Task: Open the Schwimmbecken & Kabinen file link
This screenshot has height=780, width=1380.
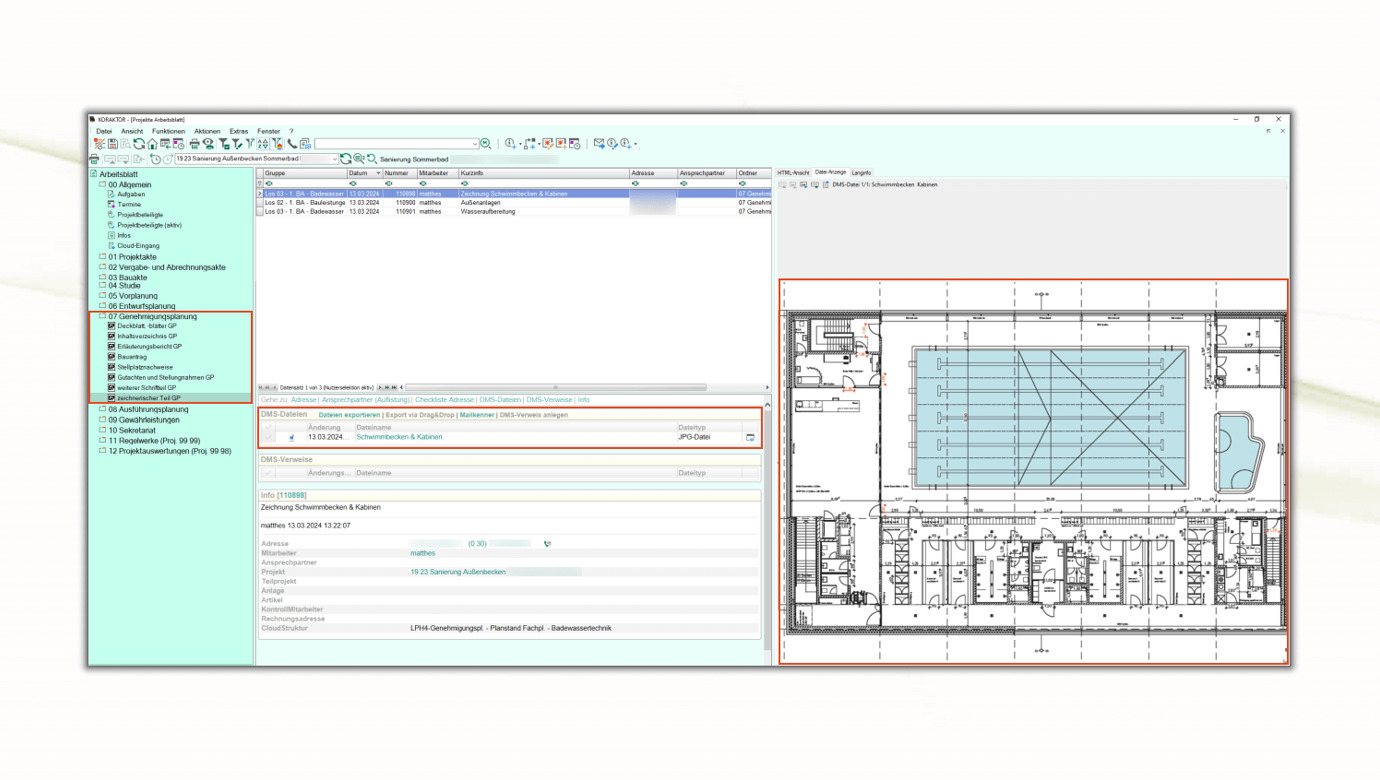Action: (399, 437)
